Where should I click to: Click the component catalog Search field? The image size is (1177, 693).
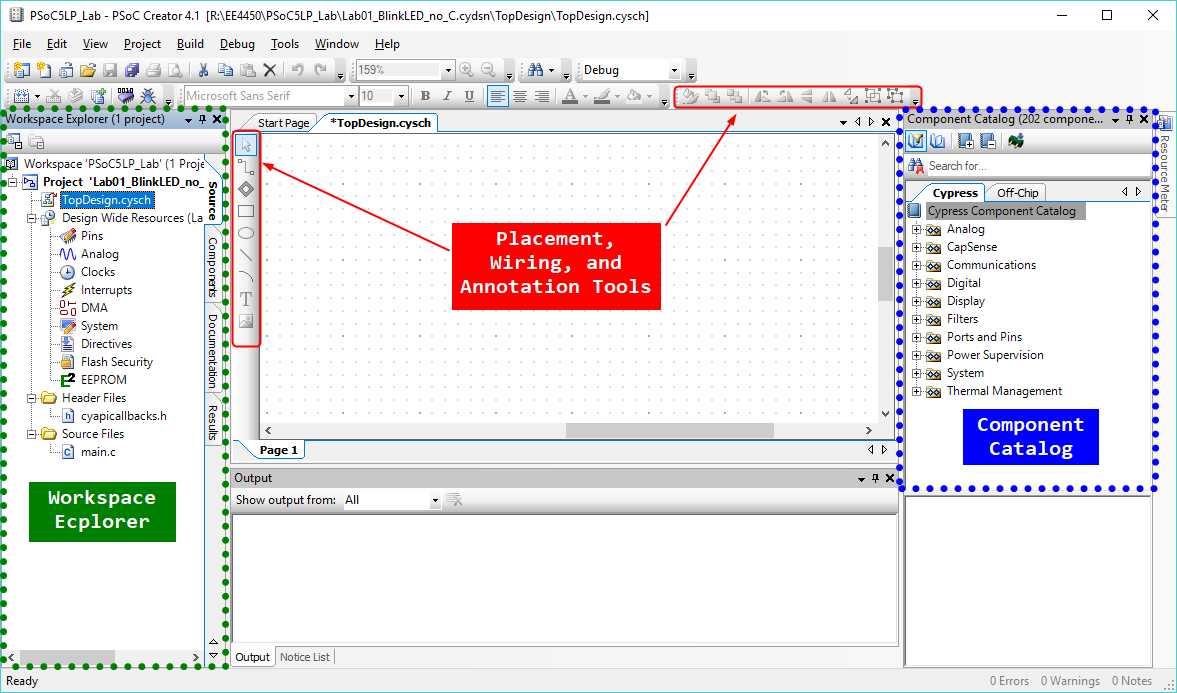[x=1035, y=166]
